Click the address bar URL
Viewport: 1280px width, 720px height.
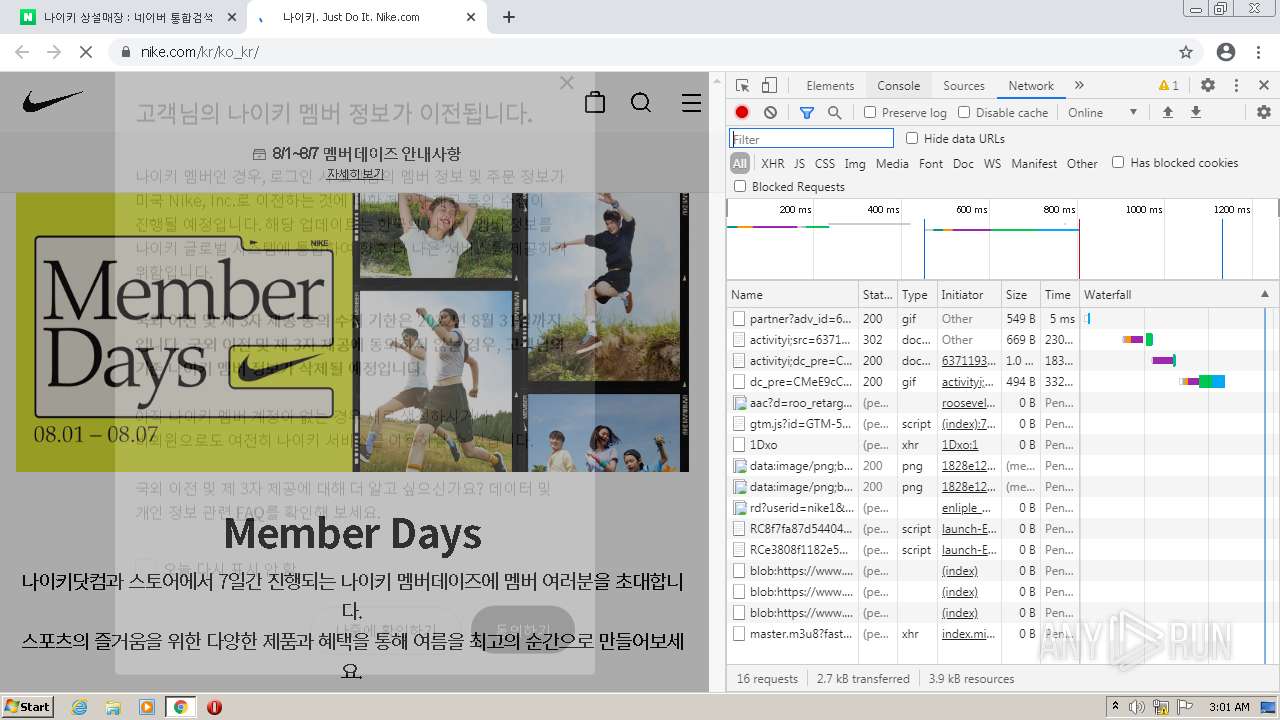coord(199,52)
